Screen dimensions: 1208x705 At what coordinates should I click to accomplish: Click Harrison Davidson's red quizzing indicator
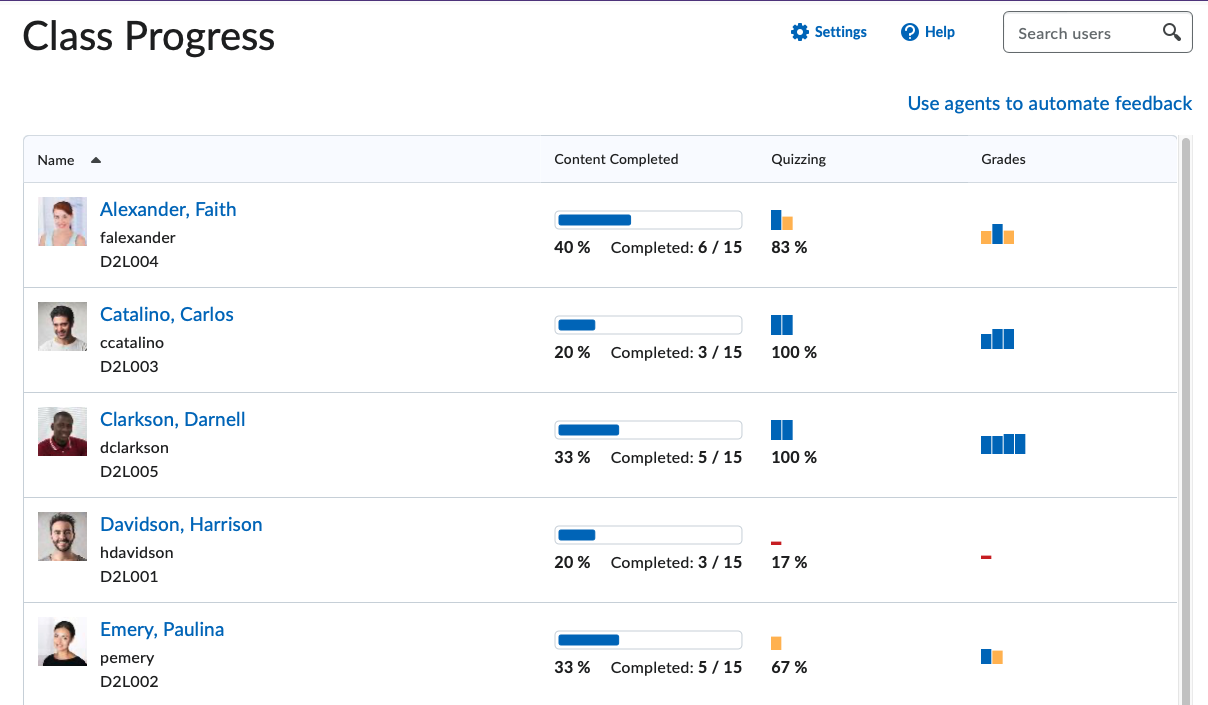click(776, 543)
